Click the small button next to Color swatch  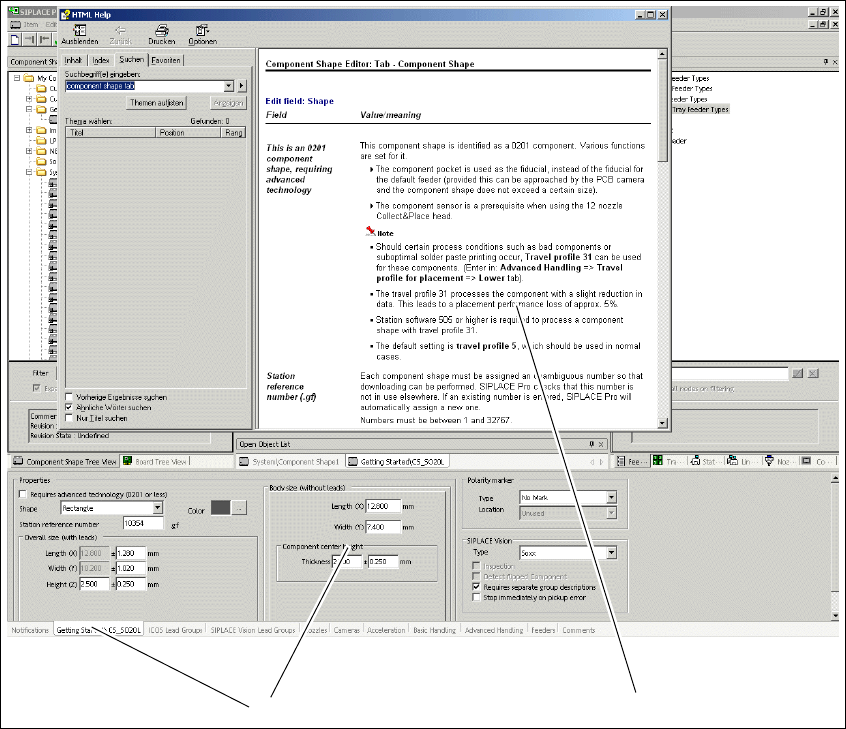tap(238, 509)
